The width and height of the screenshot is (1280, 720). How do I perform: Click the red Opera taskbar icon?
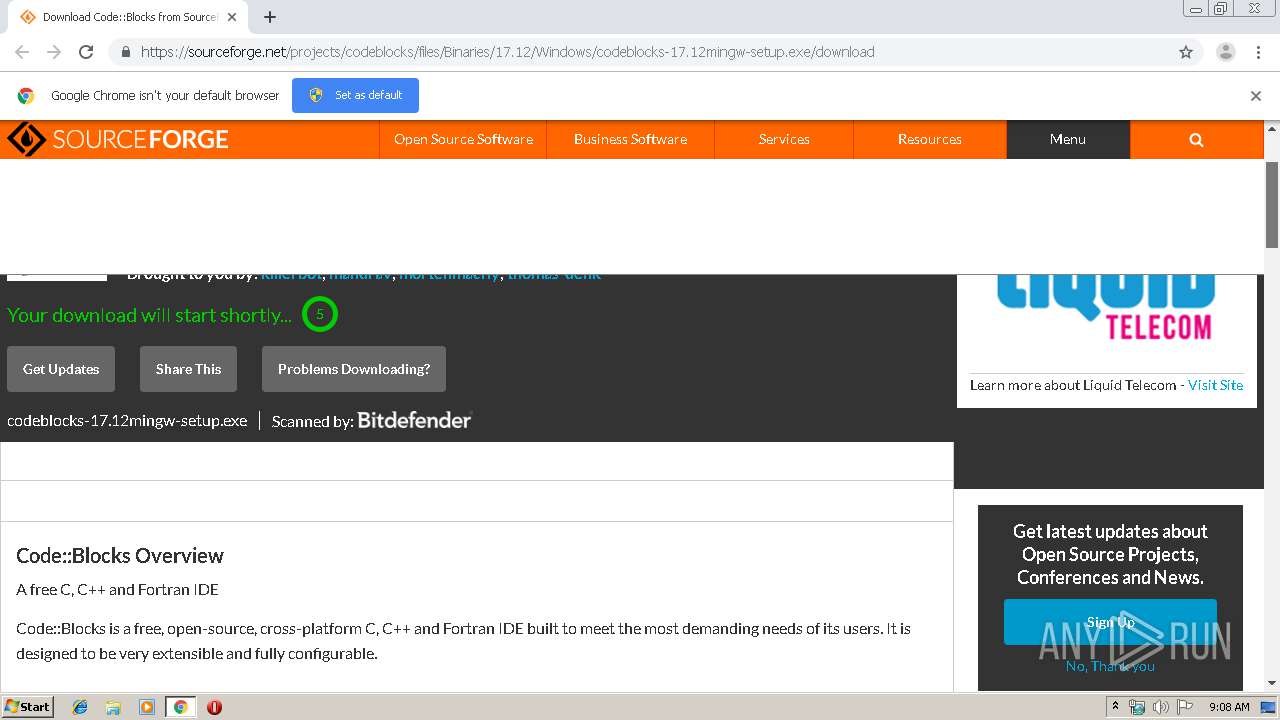(x=214, y=707)
